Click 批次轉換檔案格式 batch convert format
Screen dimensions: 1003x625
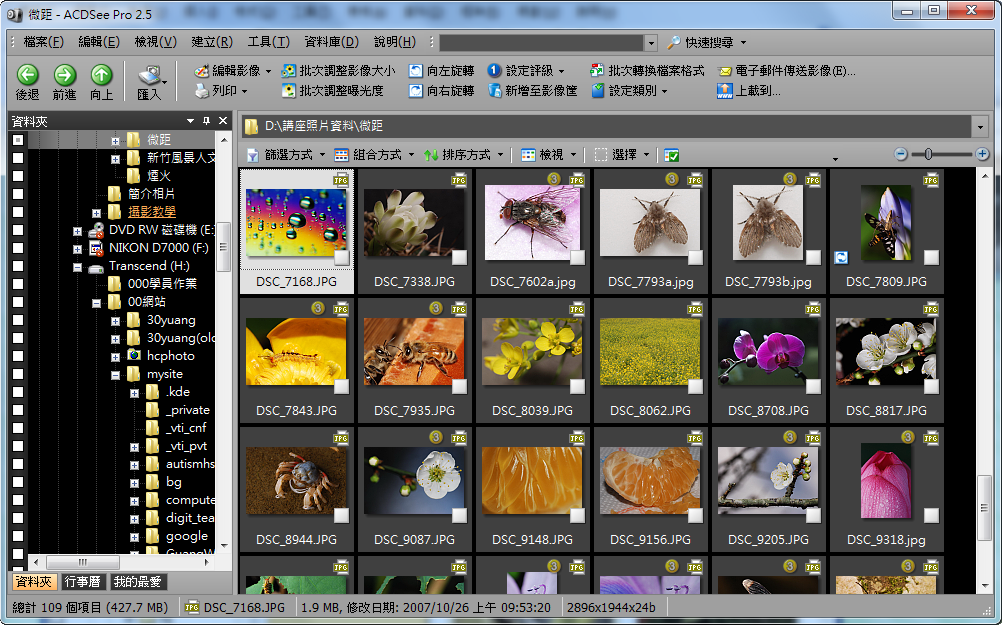click(646, 71)
